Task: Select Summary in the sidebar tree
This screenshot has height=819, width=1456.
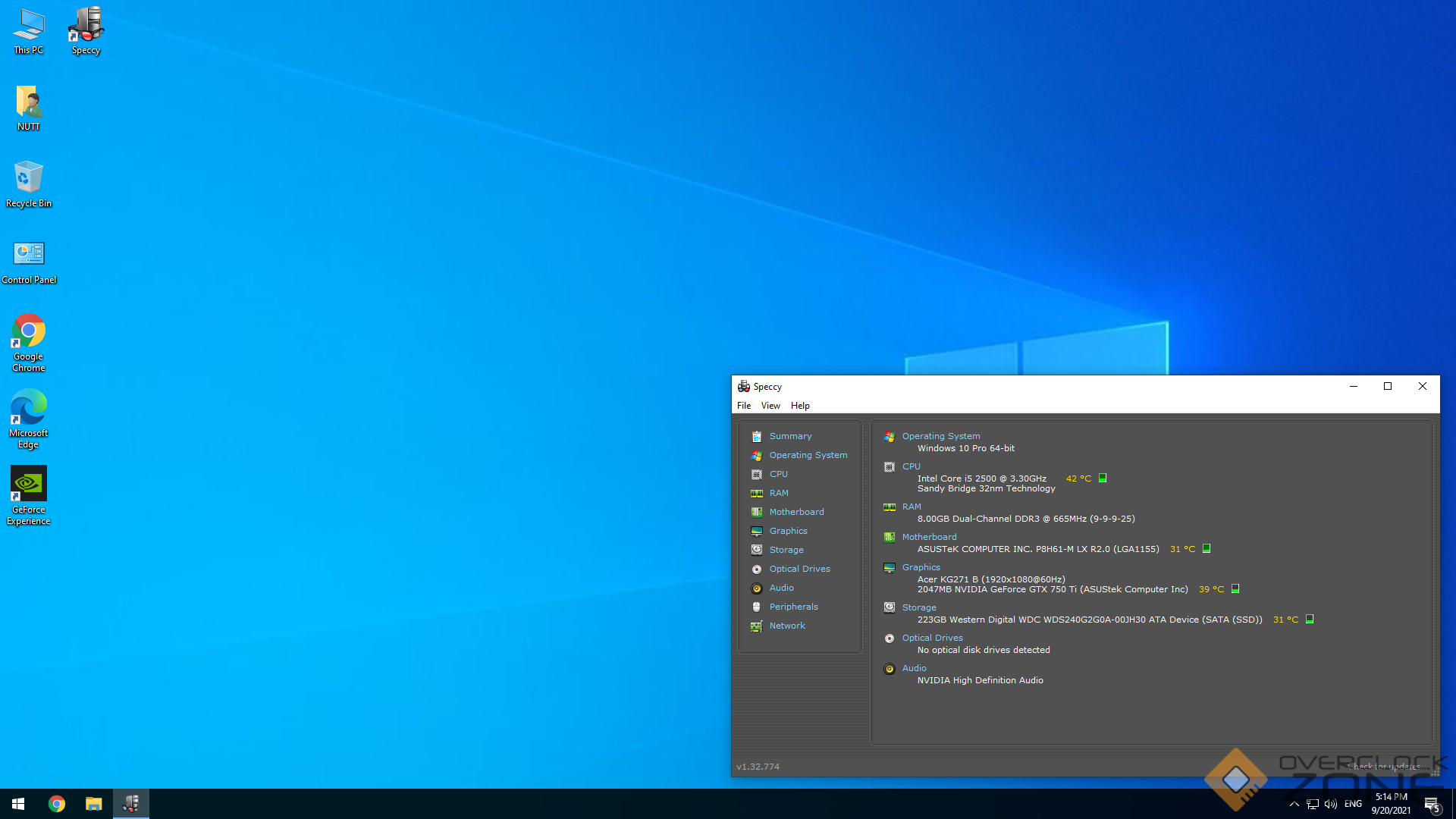Action: coord(790,436)
